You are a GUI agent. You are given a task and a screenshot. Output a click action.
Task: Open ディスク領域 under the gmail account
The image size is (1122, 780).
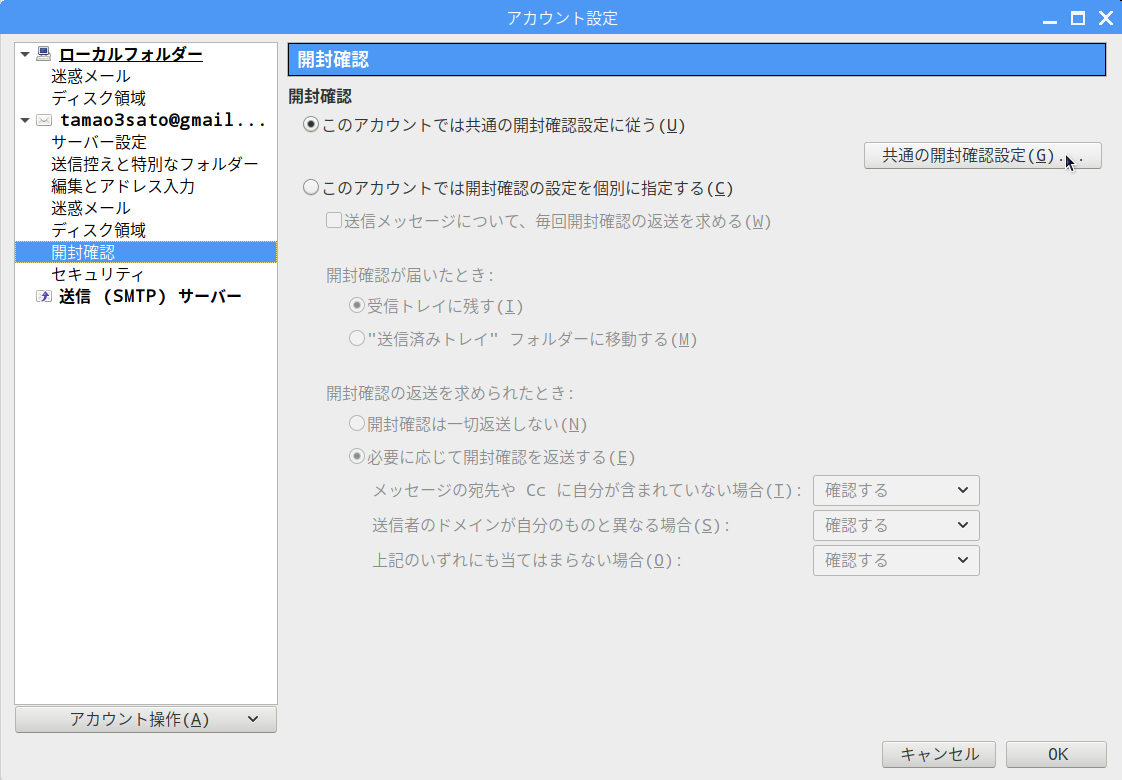(99, 230)
